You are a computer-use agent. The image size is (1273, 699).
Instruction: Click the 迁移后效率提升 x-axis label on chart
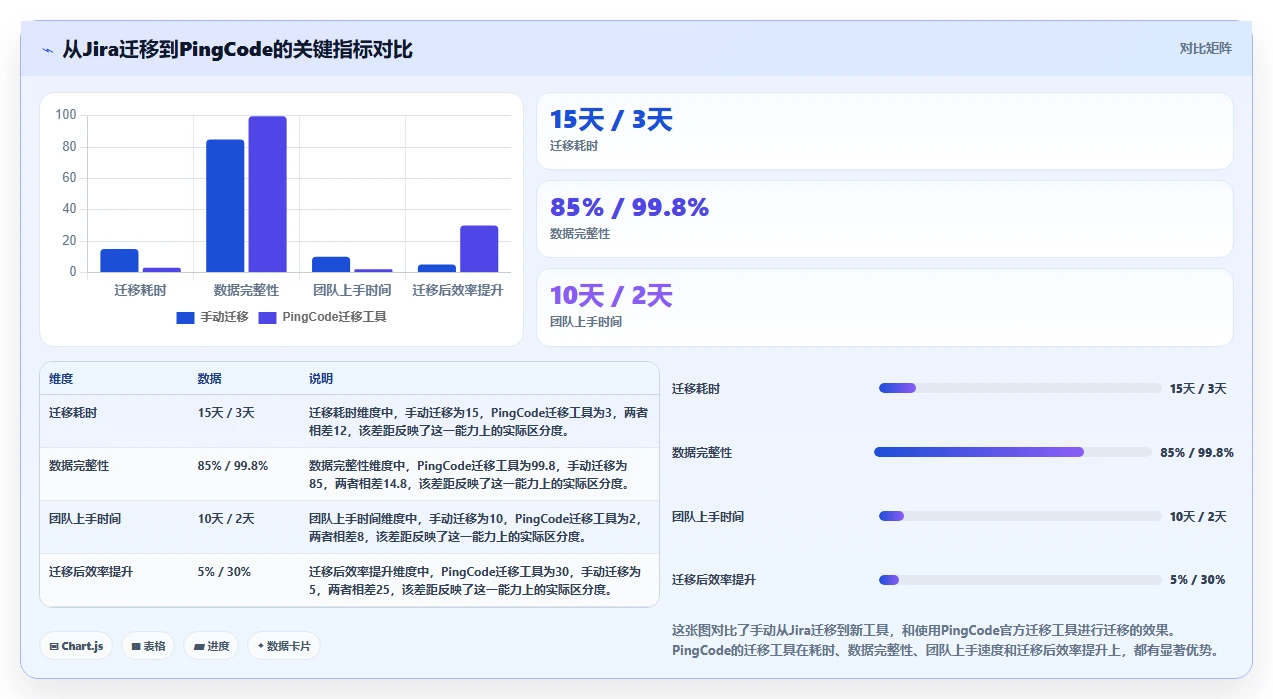pyautogui.click(x=458, y=290)
